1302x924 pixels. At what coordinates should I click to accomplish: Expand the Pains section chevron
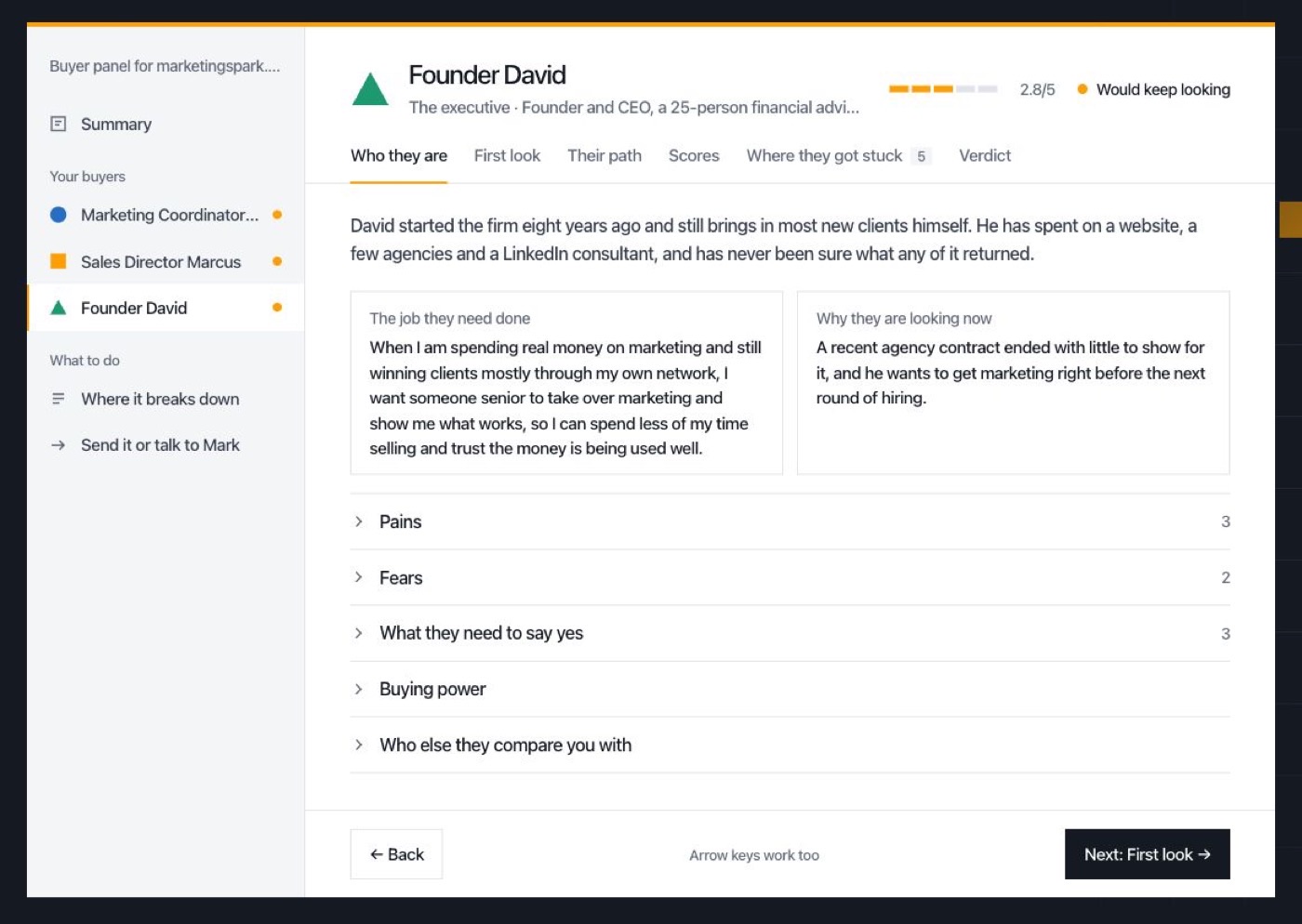tap(358, 521)
